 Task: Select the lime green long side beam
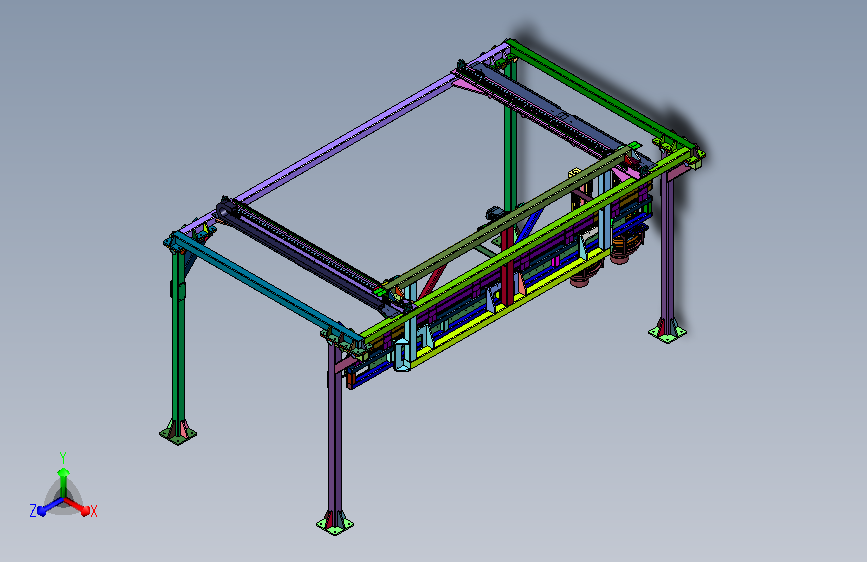(x=525, y=242)
